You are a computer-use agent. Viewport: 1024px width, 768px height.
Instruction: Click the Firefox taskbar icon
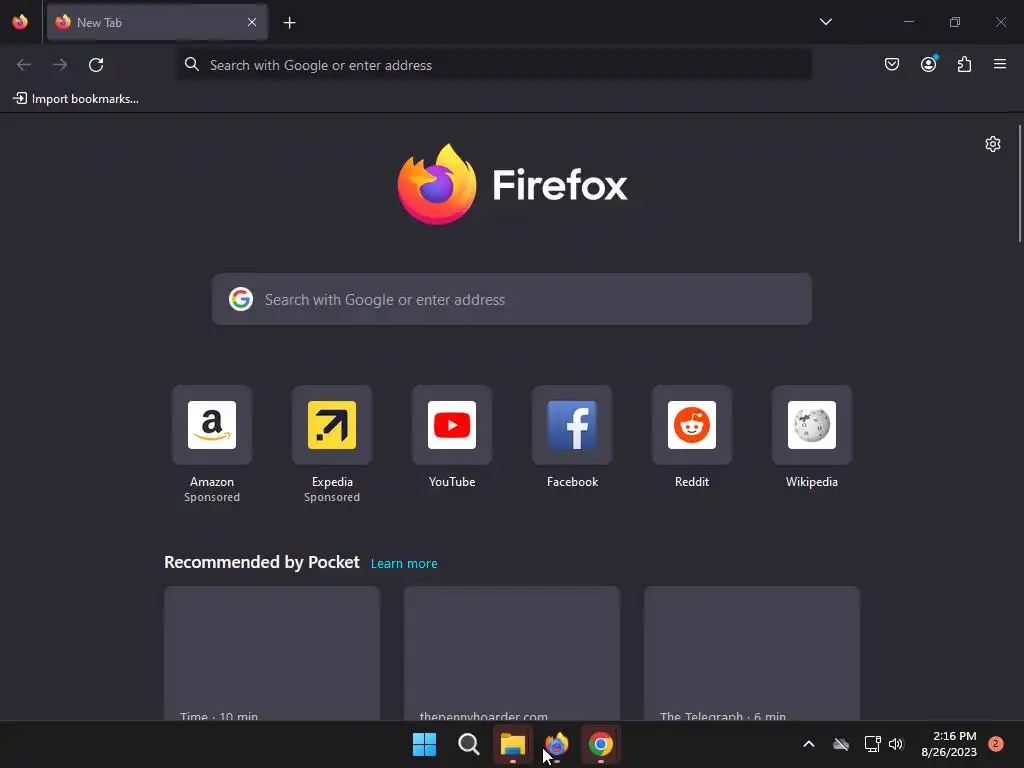coord(556,744)
